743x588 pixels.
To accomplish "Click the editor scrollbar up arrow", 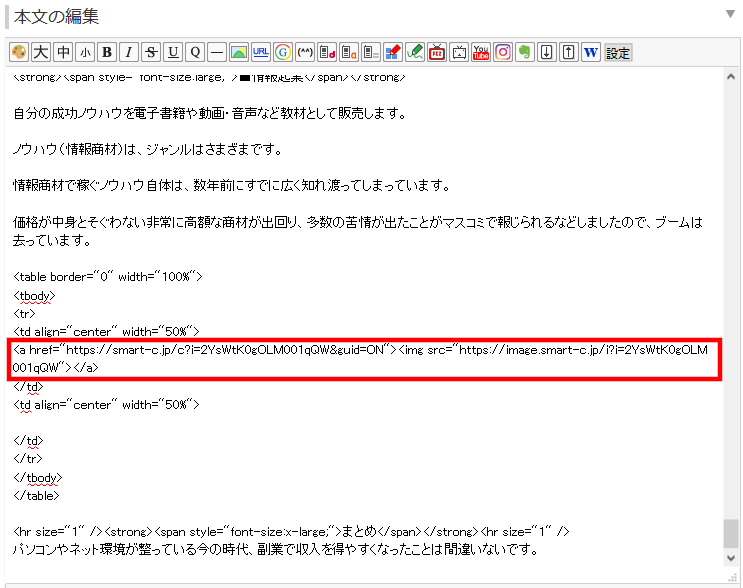I will (731, 76).
